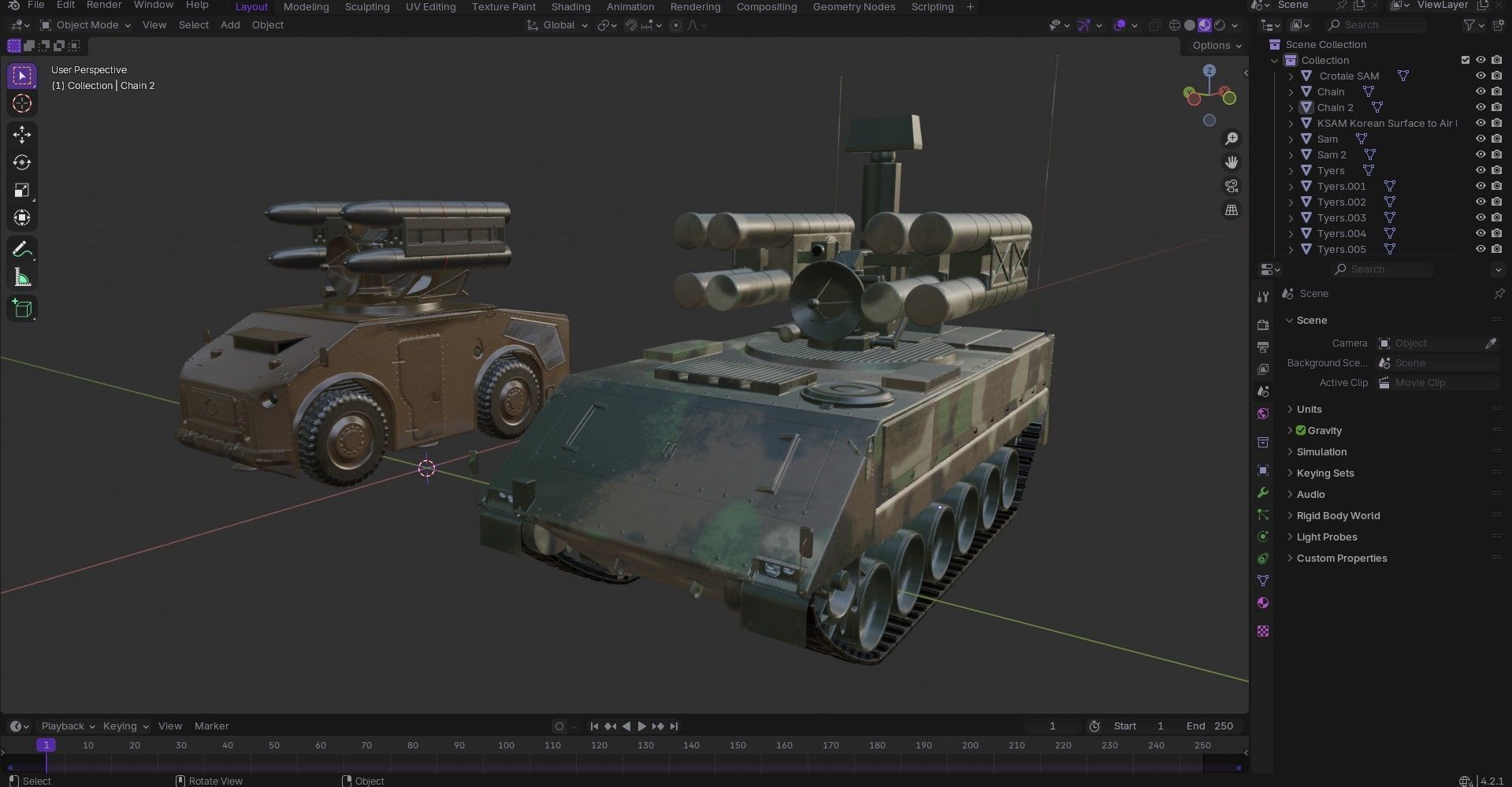Open the Material properties tab
Screen dimensions: 1512x787
1263,603
